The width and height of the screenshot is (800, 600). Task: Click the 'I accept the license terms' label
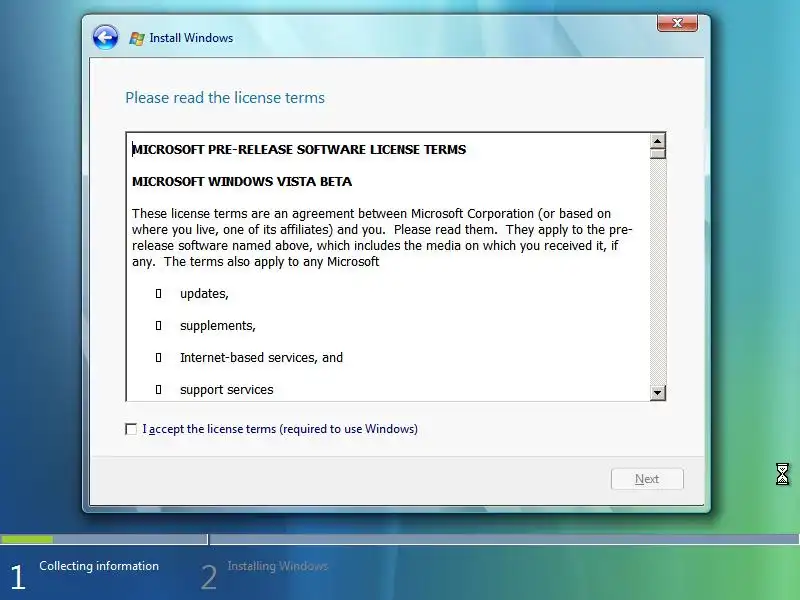(x=280, y=429)
